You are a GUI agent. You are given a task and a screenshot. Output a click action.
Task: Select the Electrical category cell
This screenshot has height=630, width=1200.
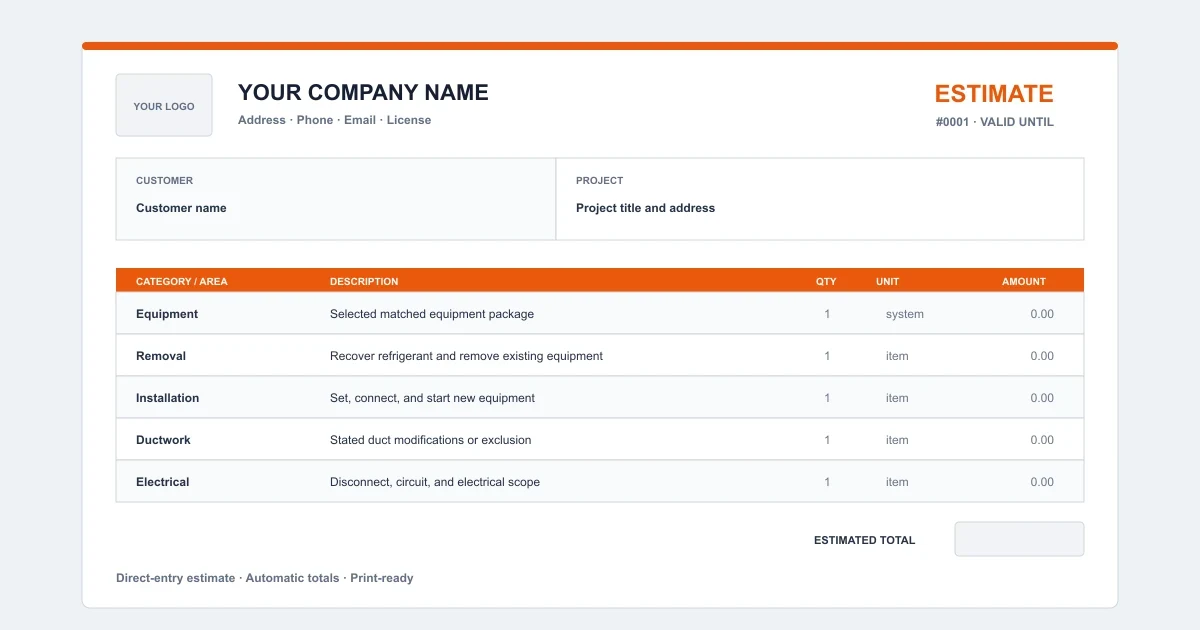click(x=163, y=482)
